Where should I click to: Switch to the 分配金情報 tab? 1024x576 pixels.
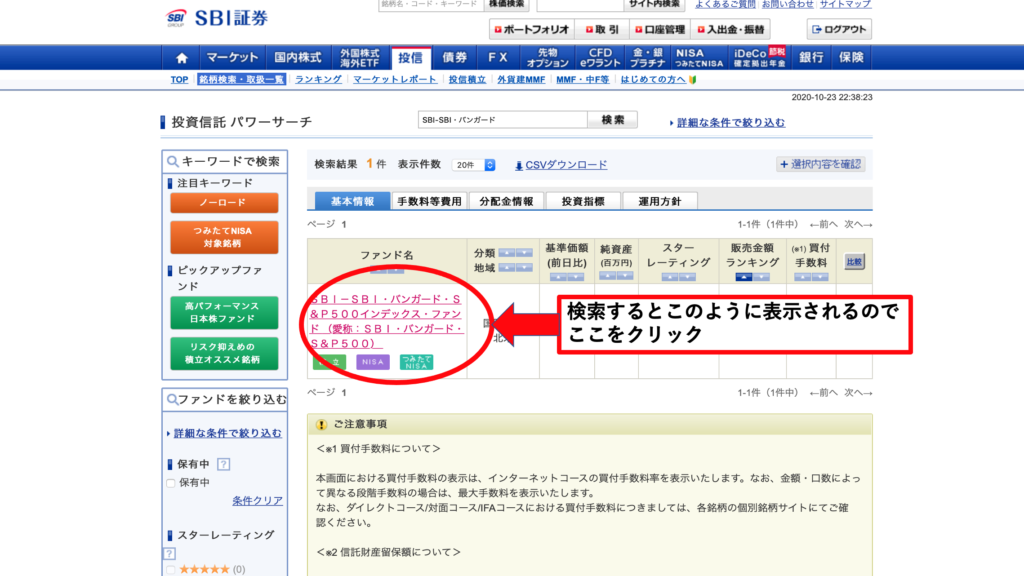[506, 201]
